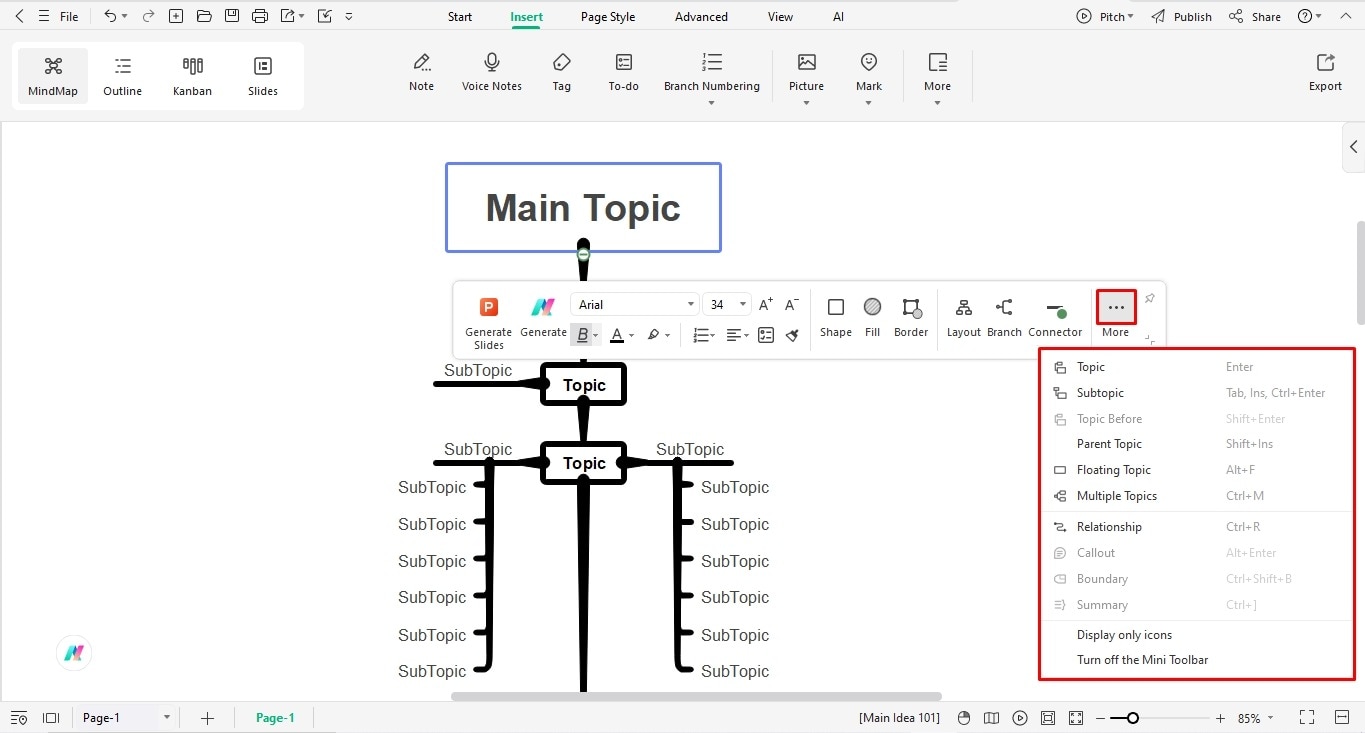
Task: Open the Border tool
Action: pyautogui.click(x=911, y=316)
